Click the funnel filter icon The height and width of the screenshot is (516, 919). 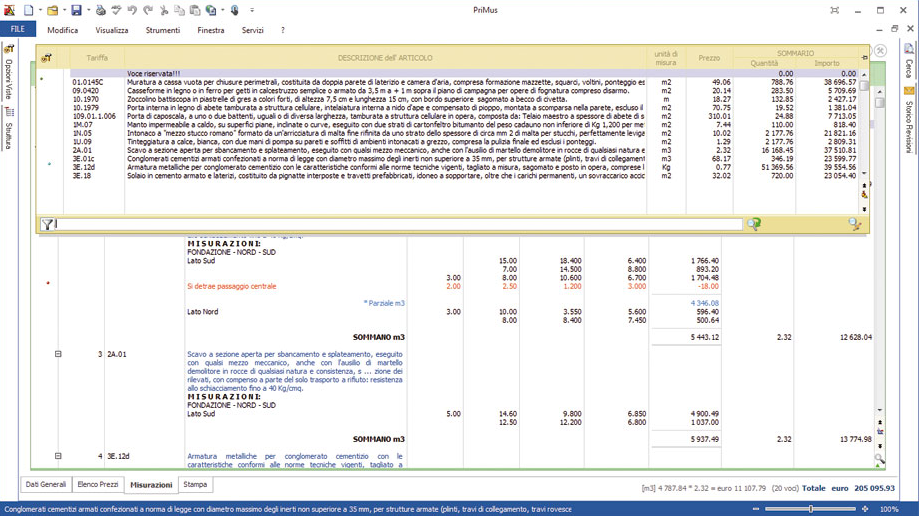[x=47, y=225]
